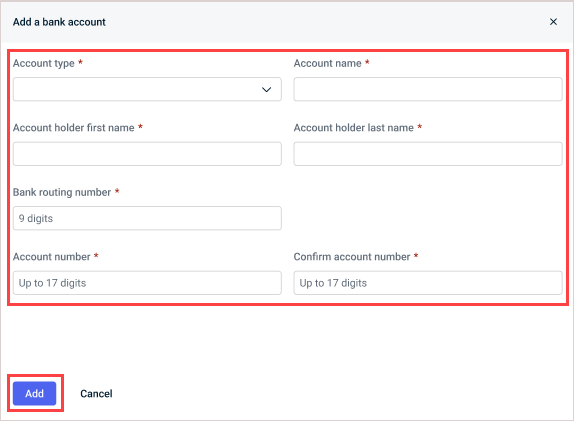Click the Account name label text

click(x=327, y=63)
